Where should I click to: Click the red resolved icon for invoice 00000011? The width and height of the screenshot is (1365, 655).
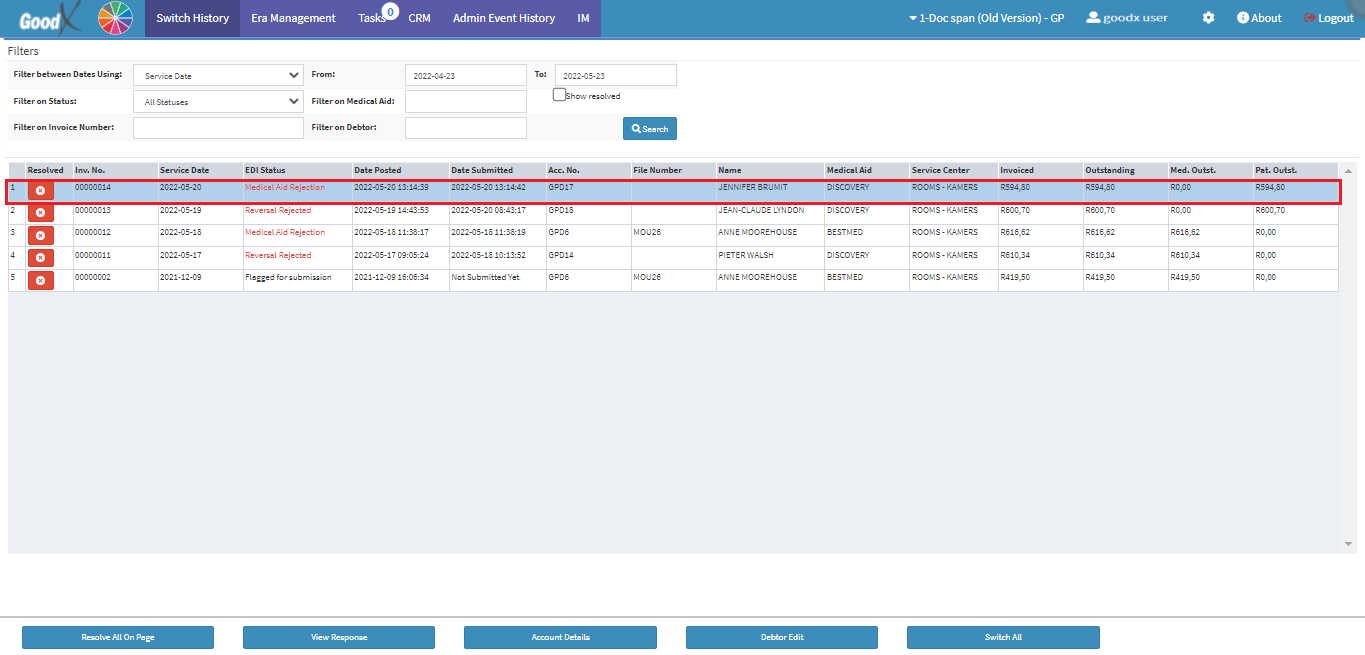(x=40, y=258)
